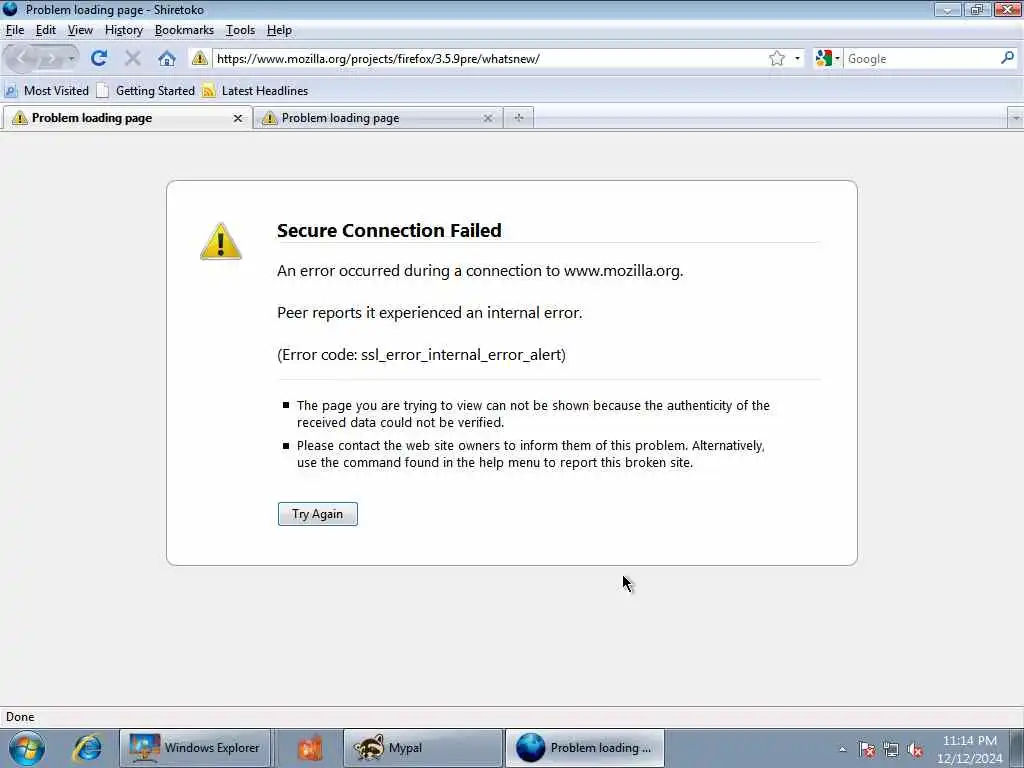Open the Google search engine selector

(x=827, y=59)
